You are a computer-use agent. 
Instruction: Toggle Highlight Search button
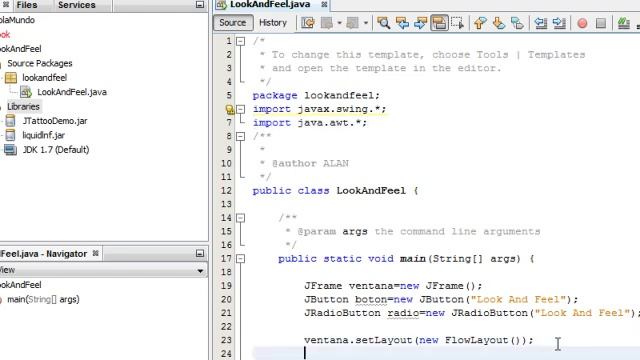click(439, 23)
